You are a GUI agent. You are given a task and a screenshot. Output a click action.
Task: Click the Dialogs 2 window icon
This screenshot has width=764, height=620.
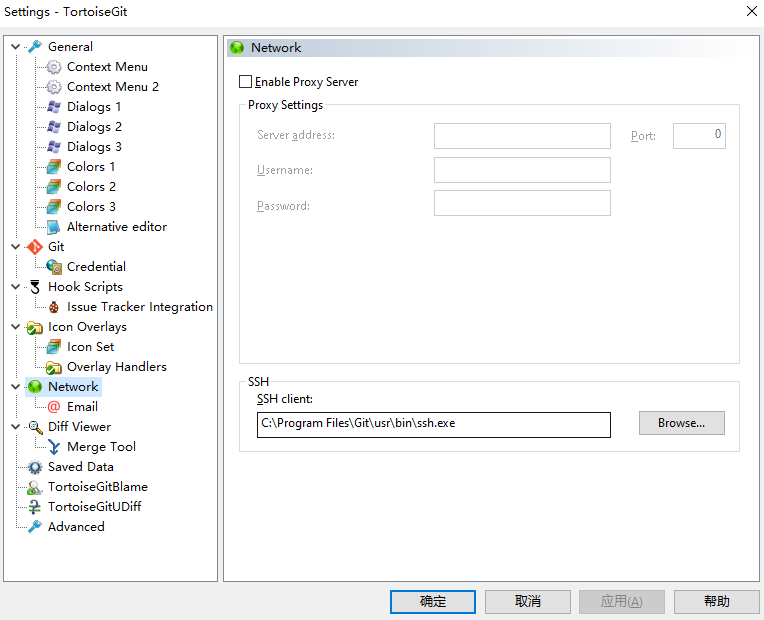click(x=54, y=127)
